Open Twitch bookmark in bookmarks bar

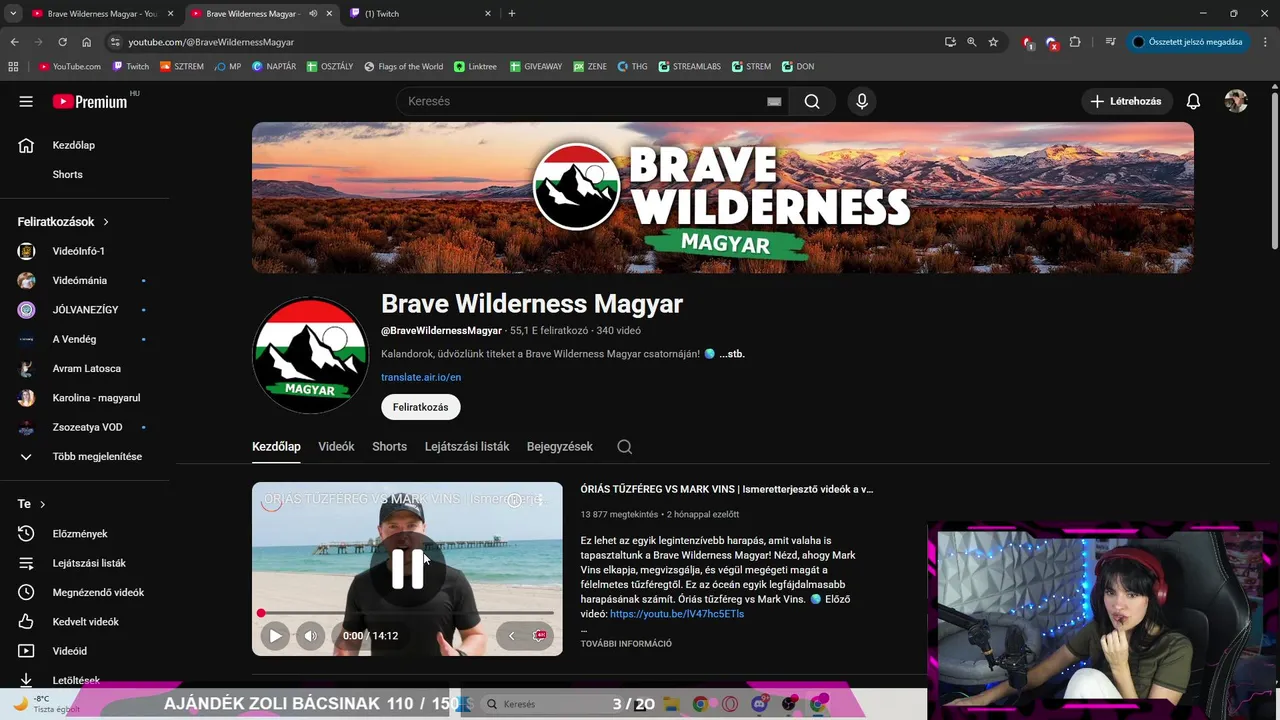[130, 66]
